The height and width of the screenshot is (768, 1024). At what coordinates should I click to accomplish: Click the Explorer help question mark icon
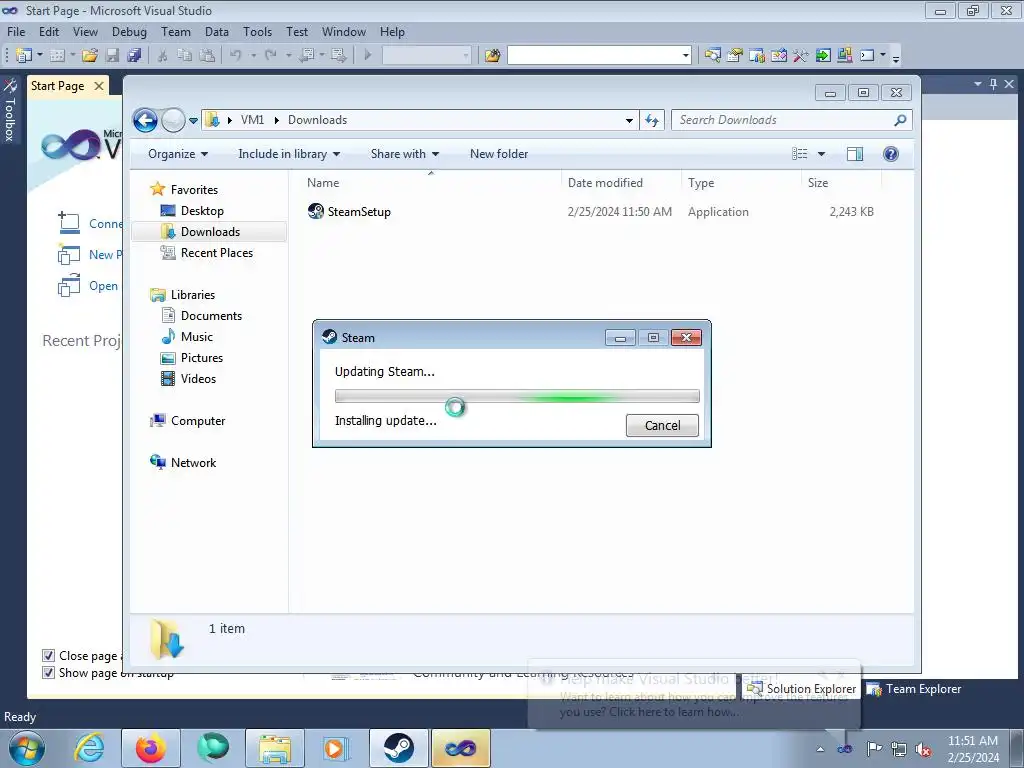coord(890,154)
